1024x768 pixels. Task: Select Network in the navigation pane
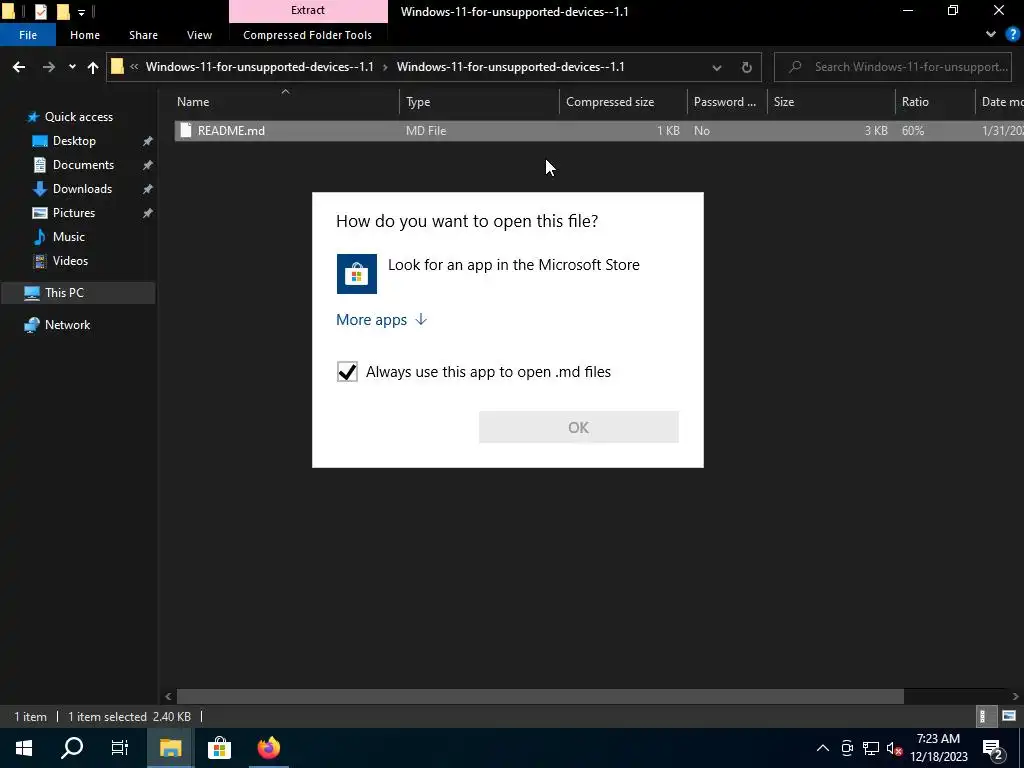coord(67,325)
